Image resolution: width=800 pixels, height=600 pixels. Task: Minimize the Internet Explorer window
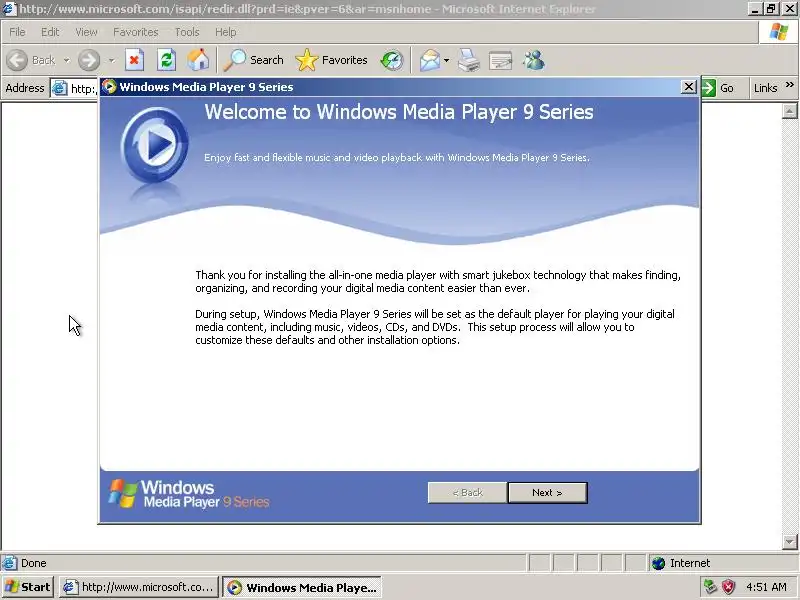point(756,9)
